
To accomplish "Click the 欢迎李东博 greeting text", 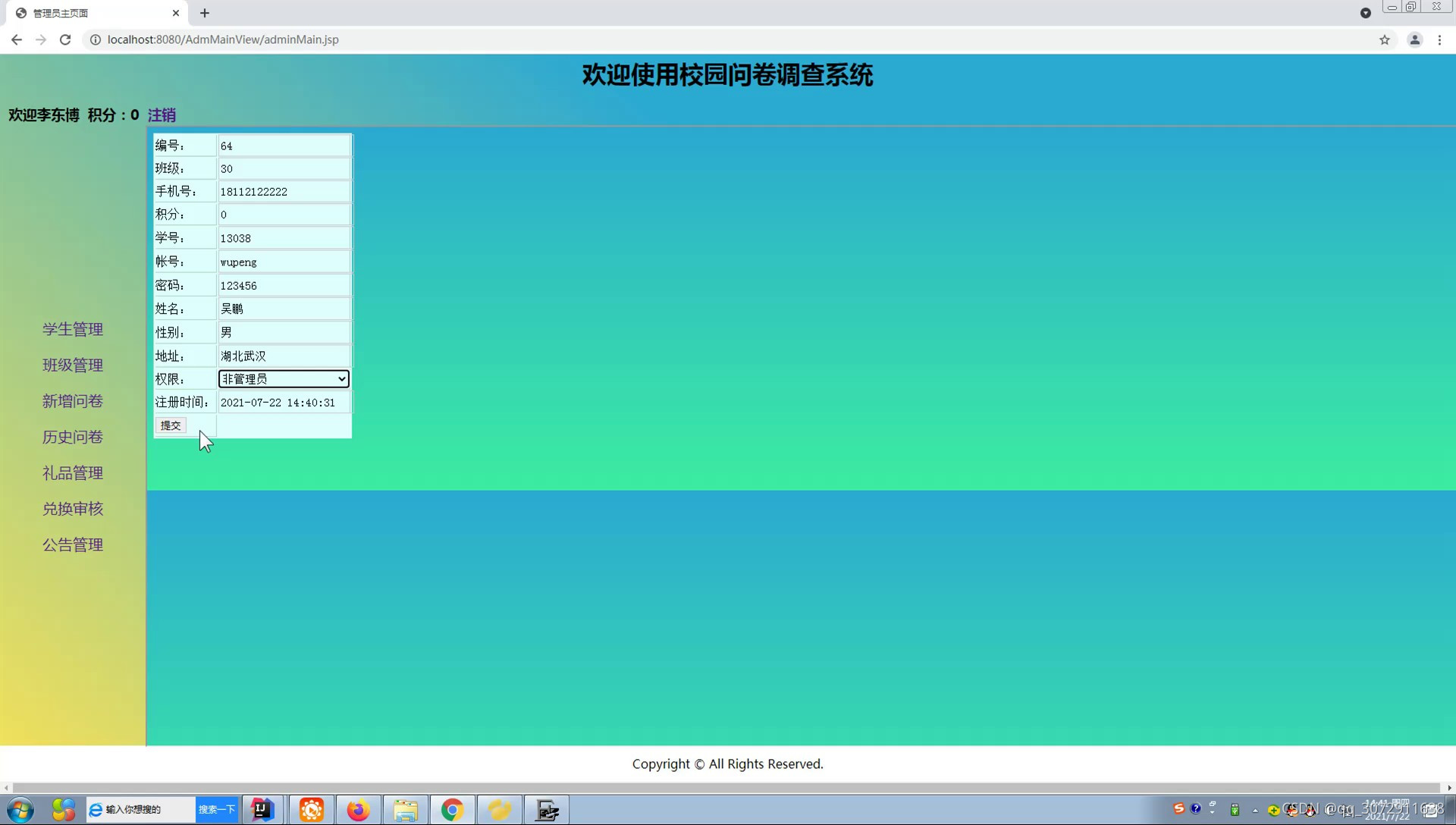I will pyautogui.click(x=44, y=115).
